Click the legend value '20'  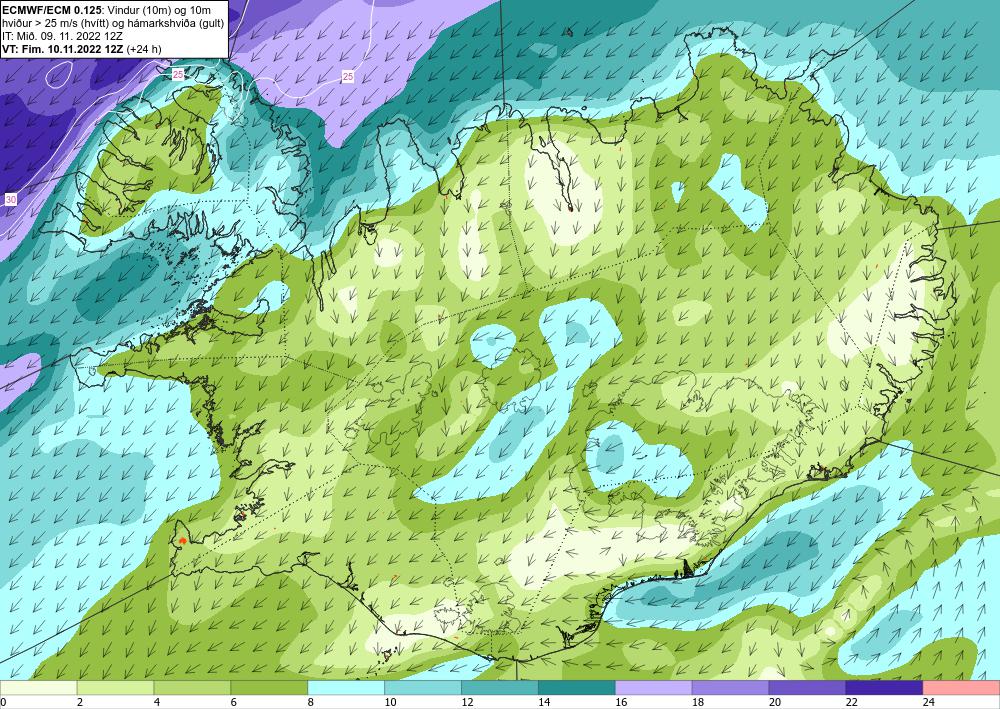click(775, 702)
